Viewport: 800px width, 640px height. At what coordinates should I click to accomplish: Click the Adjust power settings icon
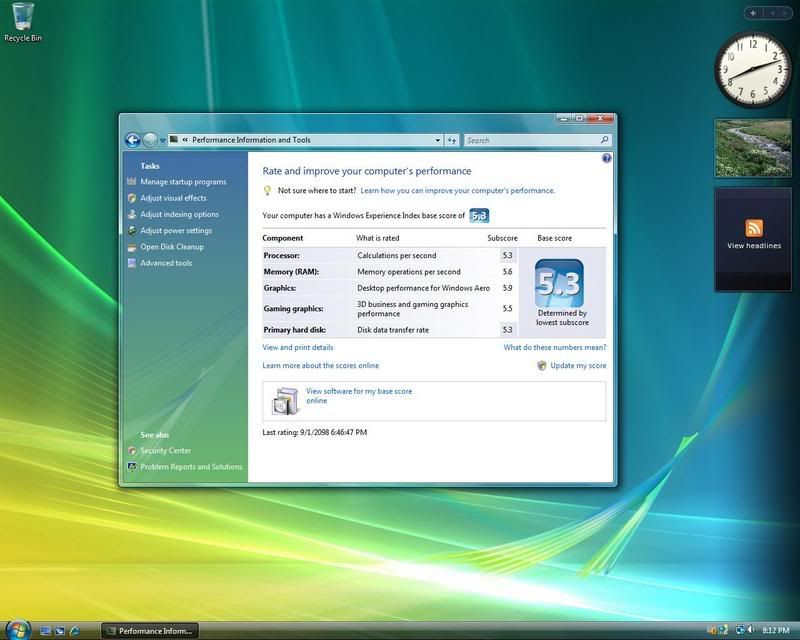point(132,231)
